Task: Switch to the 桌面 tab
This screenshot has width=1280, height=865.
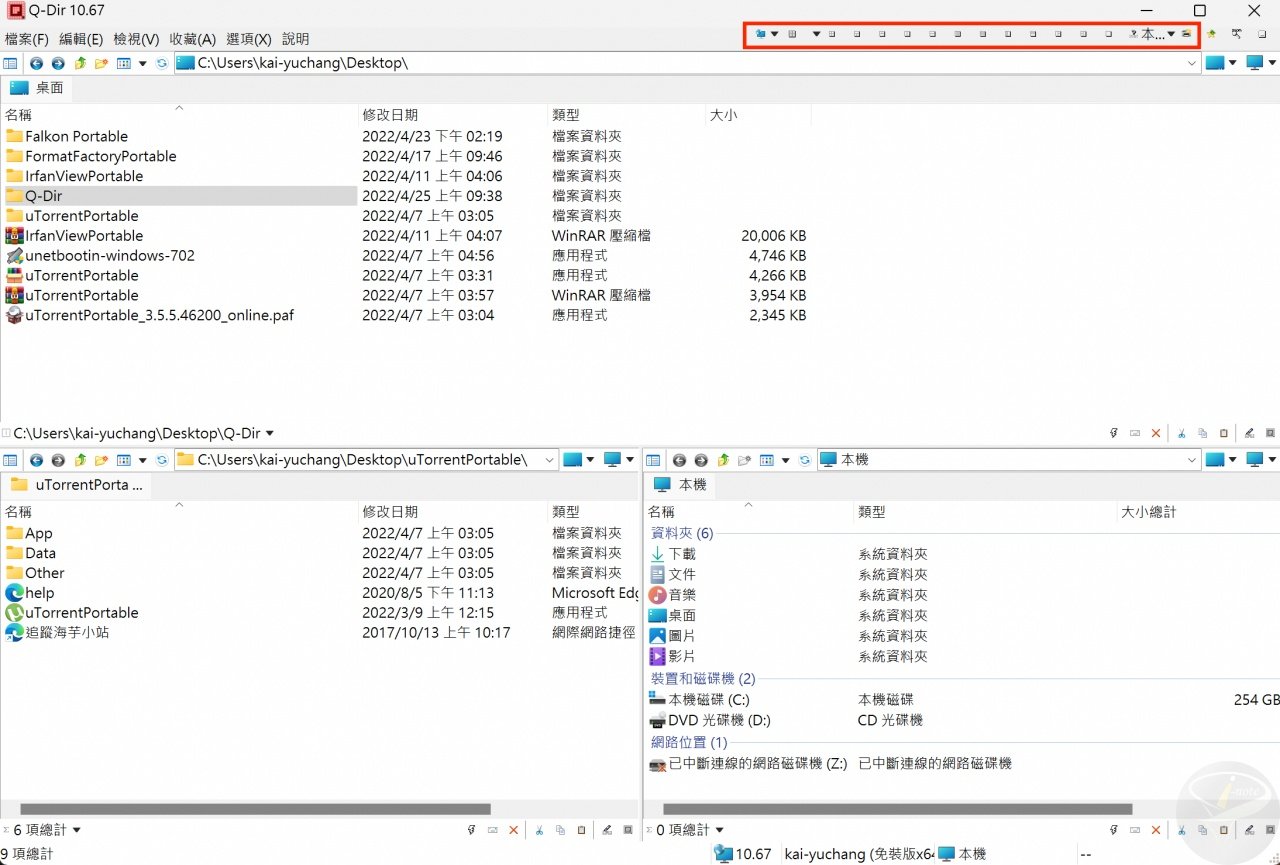Action: [38, 88]
